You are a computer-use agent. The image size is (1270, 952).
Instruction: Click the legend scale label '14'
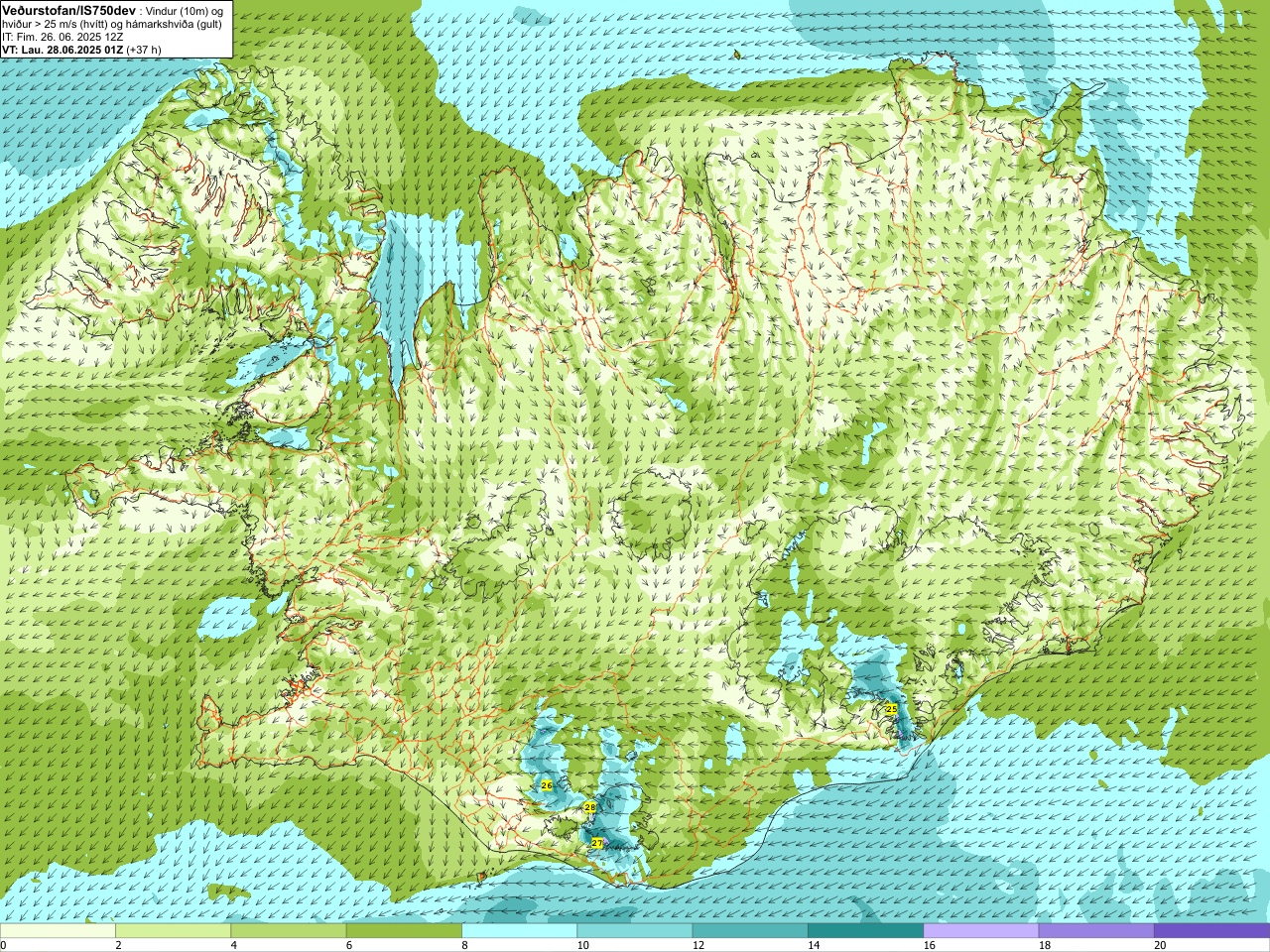[x=813, y=945]
